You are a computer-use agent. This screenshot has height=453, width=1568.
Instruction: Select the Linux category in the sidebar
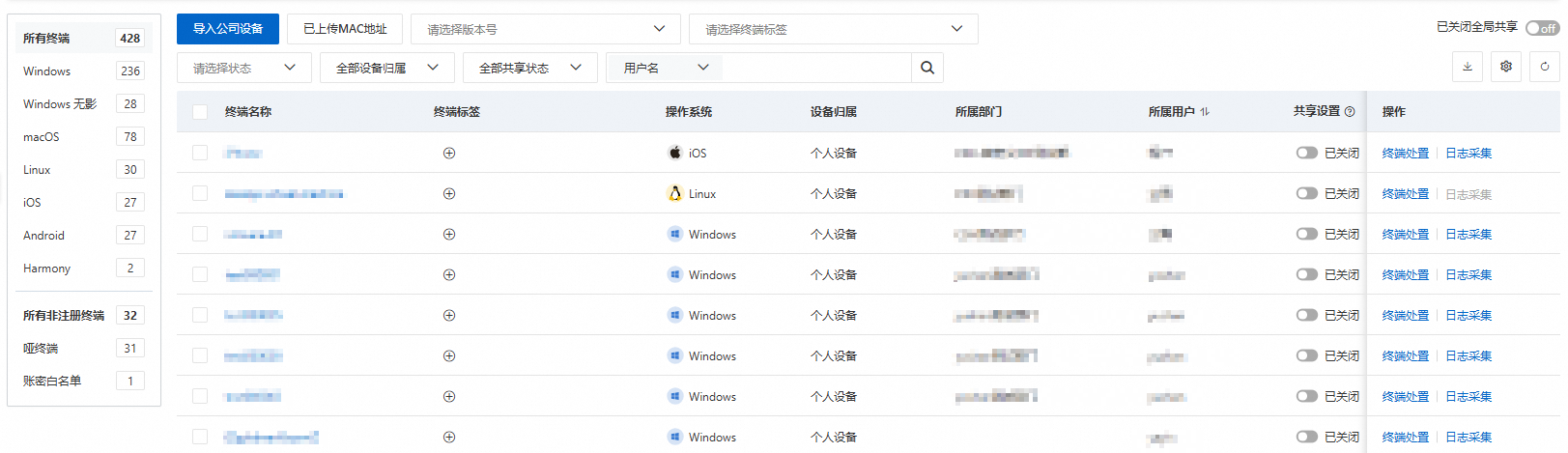pyautogui.click(x=83, y=169)
